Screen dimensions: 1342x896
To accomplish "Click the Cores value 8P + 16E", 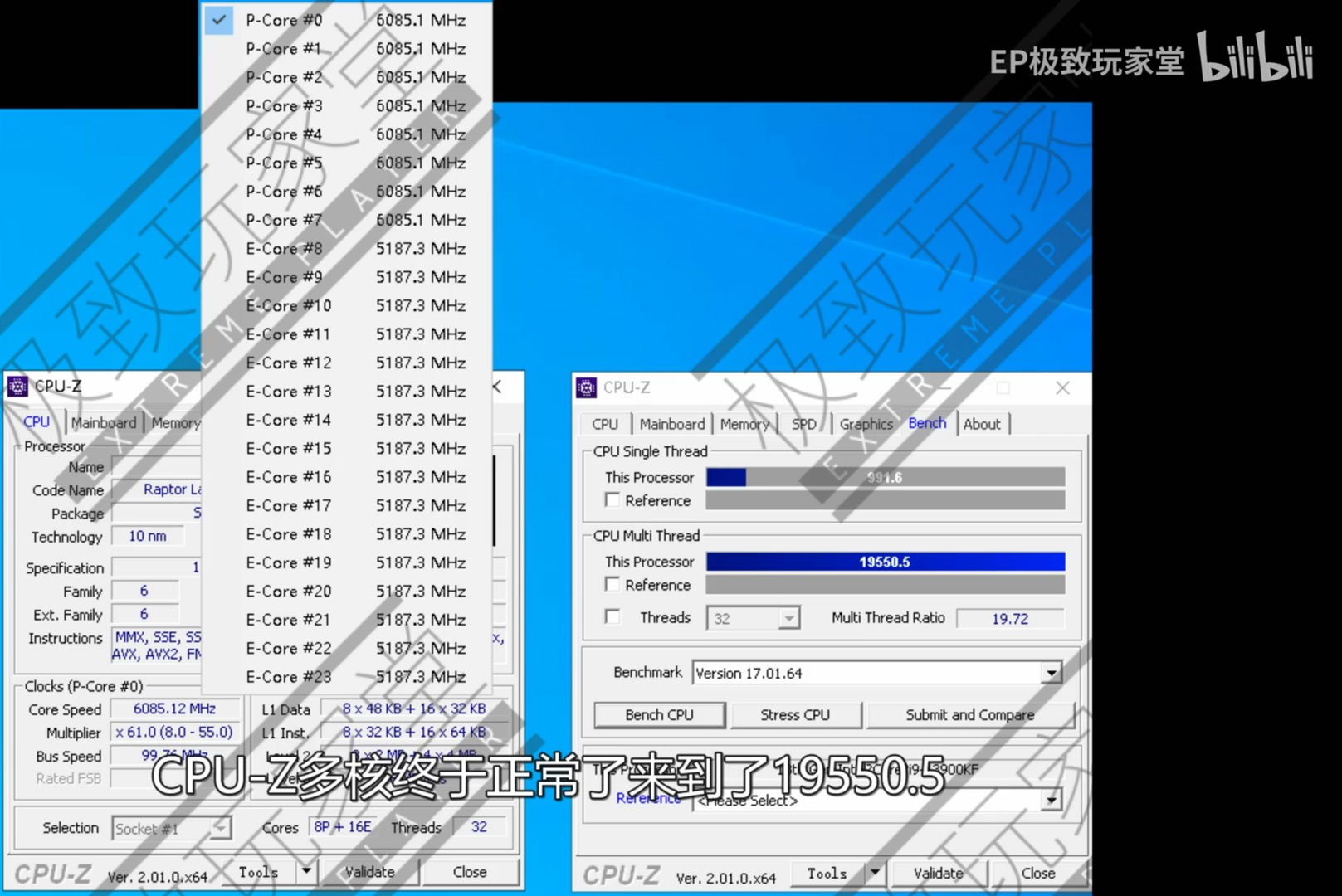I will click(x=342, y=827).
